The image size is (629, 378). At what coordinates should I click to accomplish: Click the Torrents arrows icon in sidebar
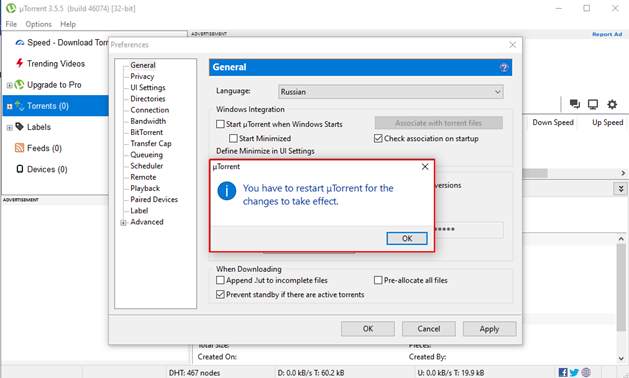pyautogui.click(x=19, y=106)
